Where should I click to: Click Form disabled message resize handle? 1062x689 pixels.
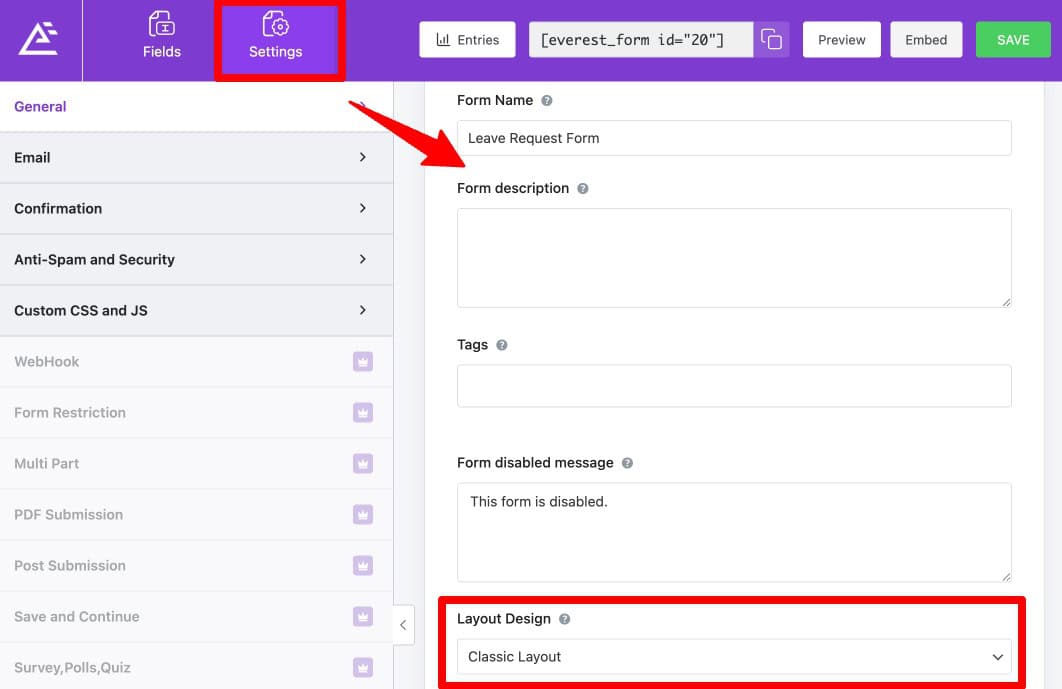1006,577
